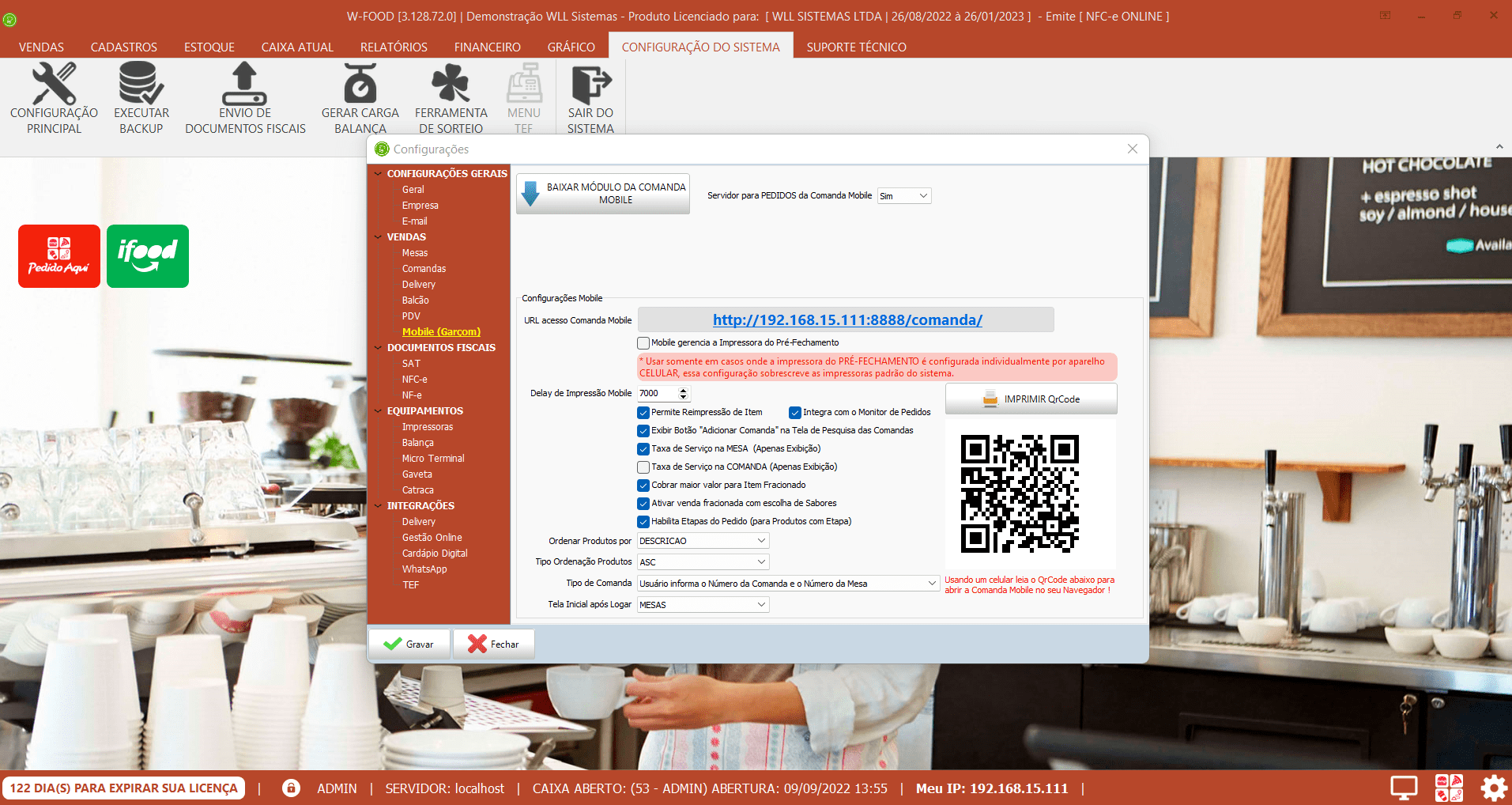Screen dimensions: 1512x805
Task: Open Tipo de Comanda dropdown
Action: tap(788, 584)
